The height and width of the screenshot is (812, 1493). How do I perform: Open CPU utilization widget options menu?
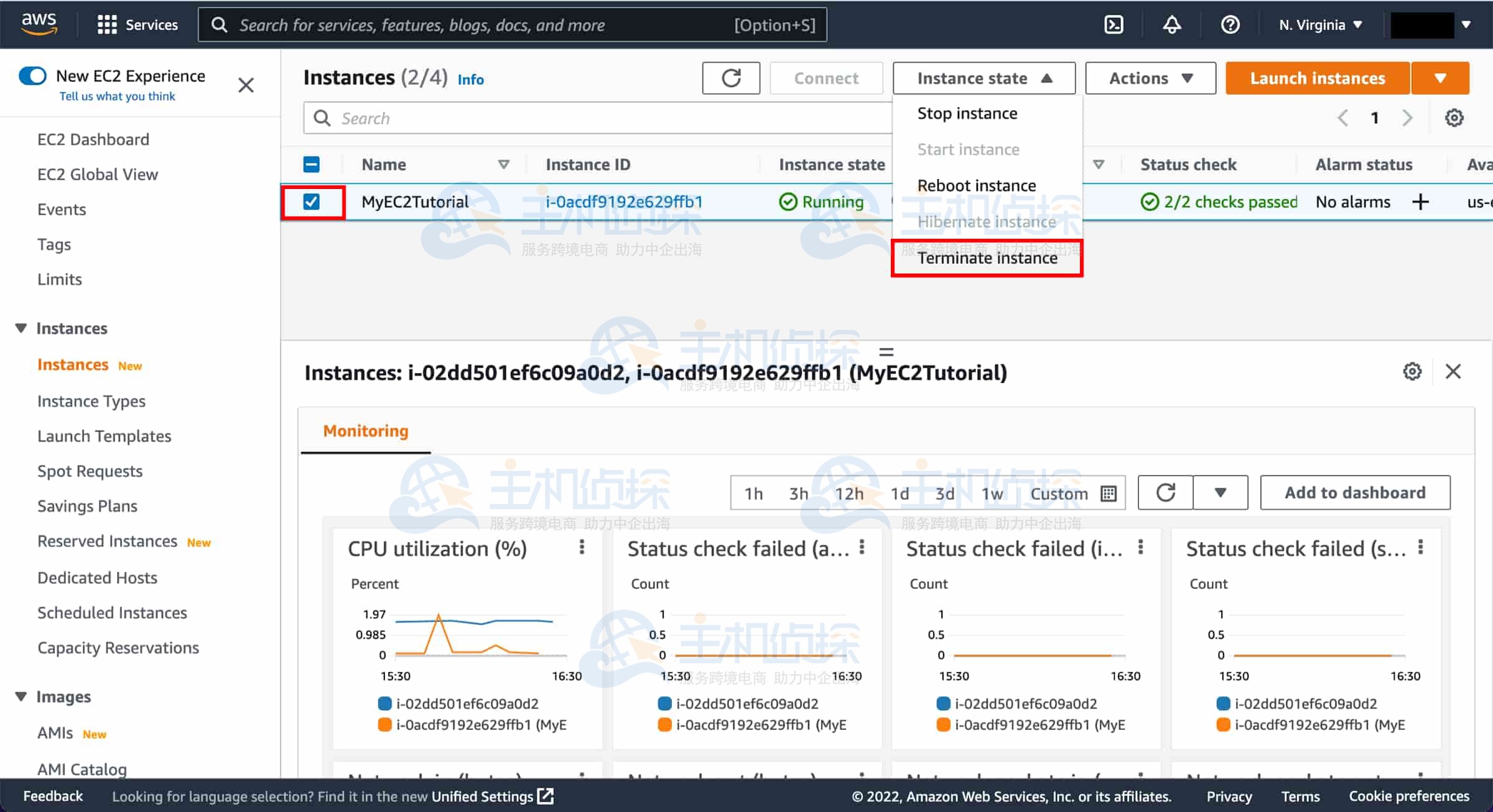[582, 547]
